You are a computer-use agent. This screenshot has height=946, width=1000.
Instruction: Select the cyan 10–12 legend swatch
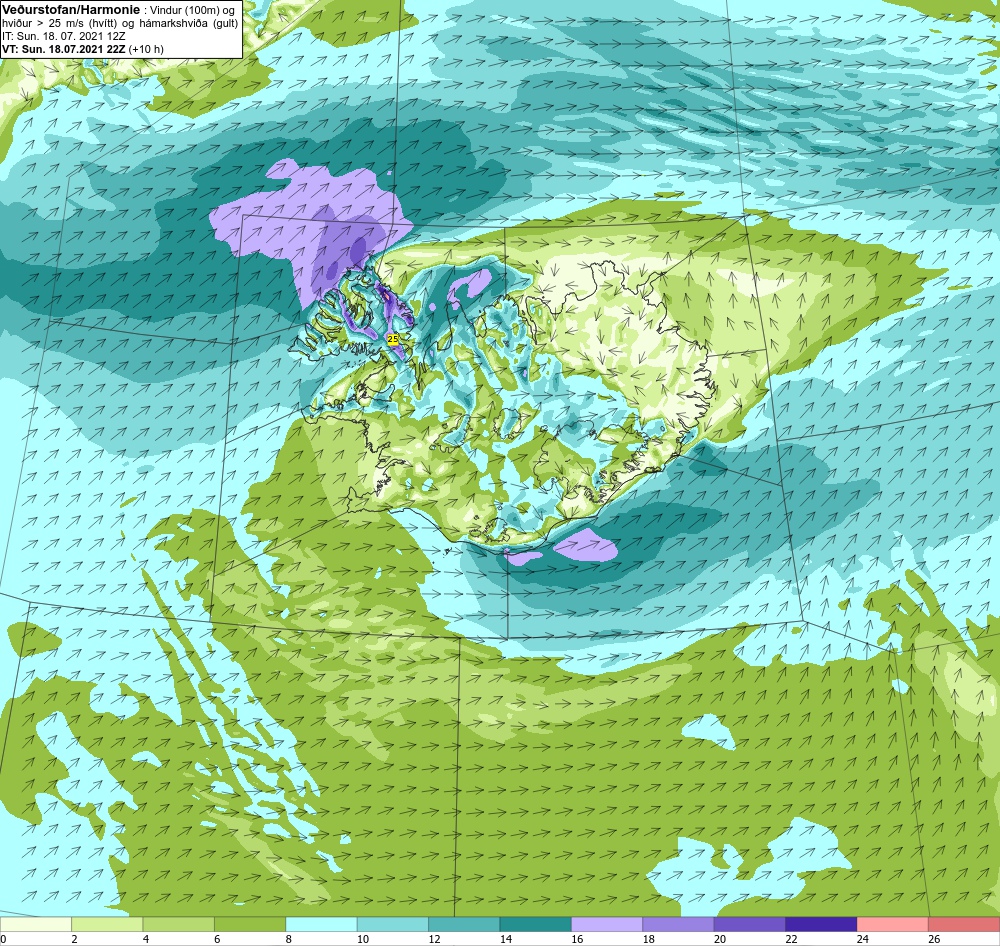coord(393,924)
